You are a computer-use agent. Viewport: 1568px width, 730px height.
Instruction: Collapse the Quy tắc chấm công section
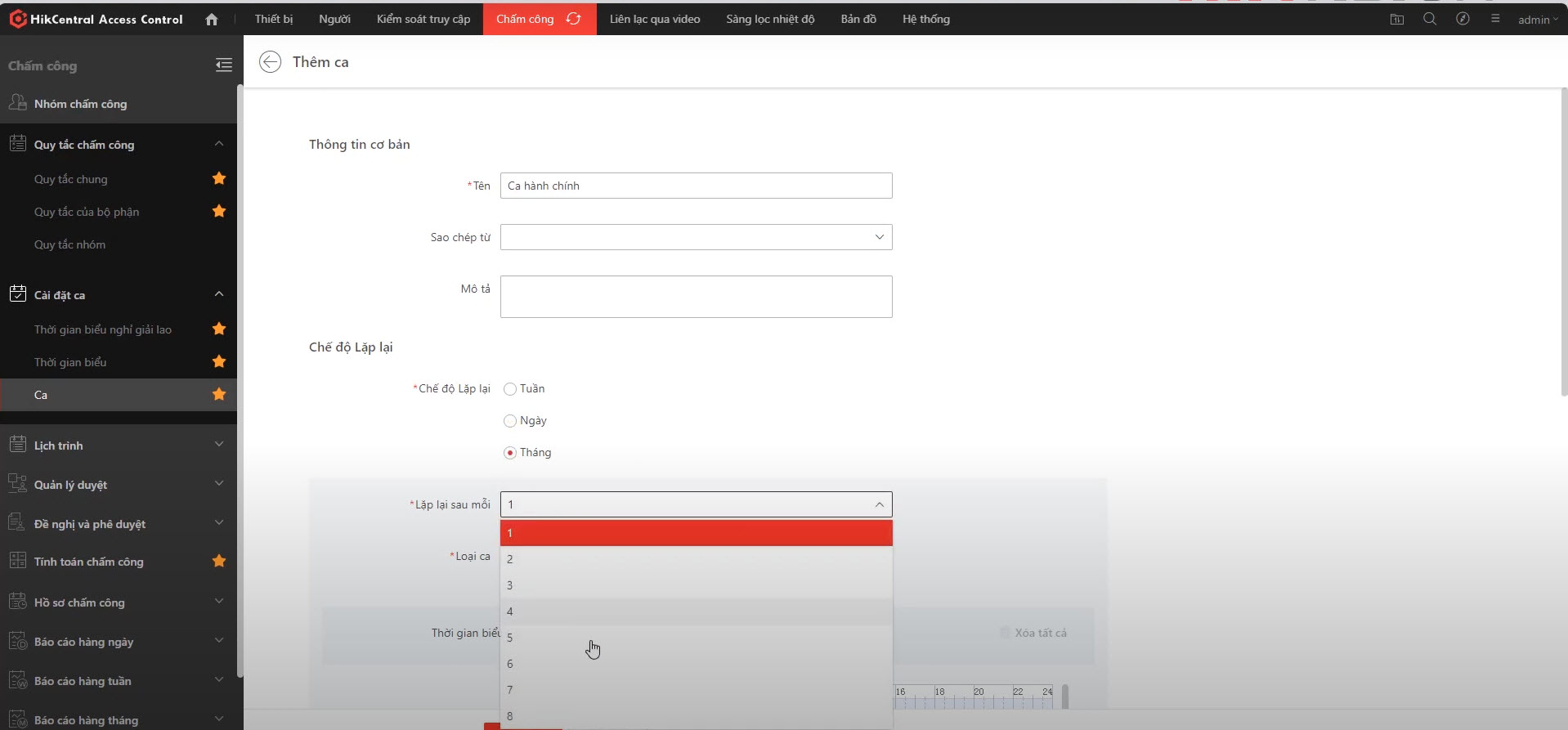218,145
